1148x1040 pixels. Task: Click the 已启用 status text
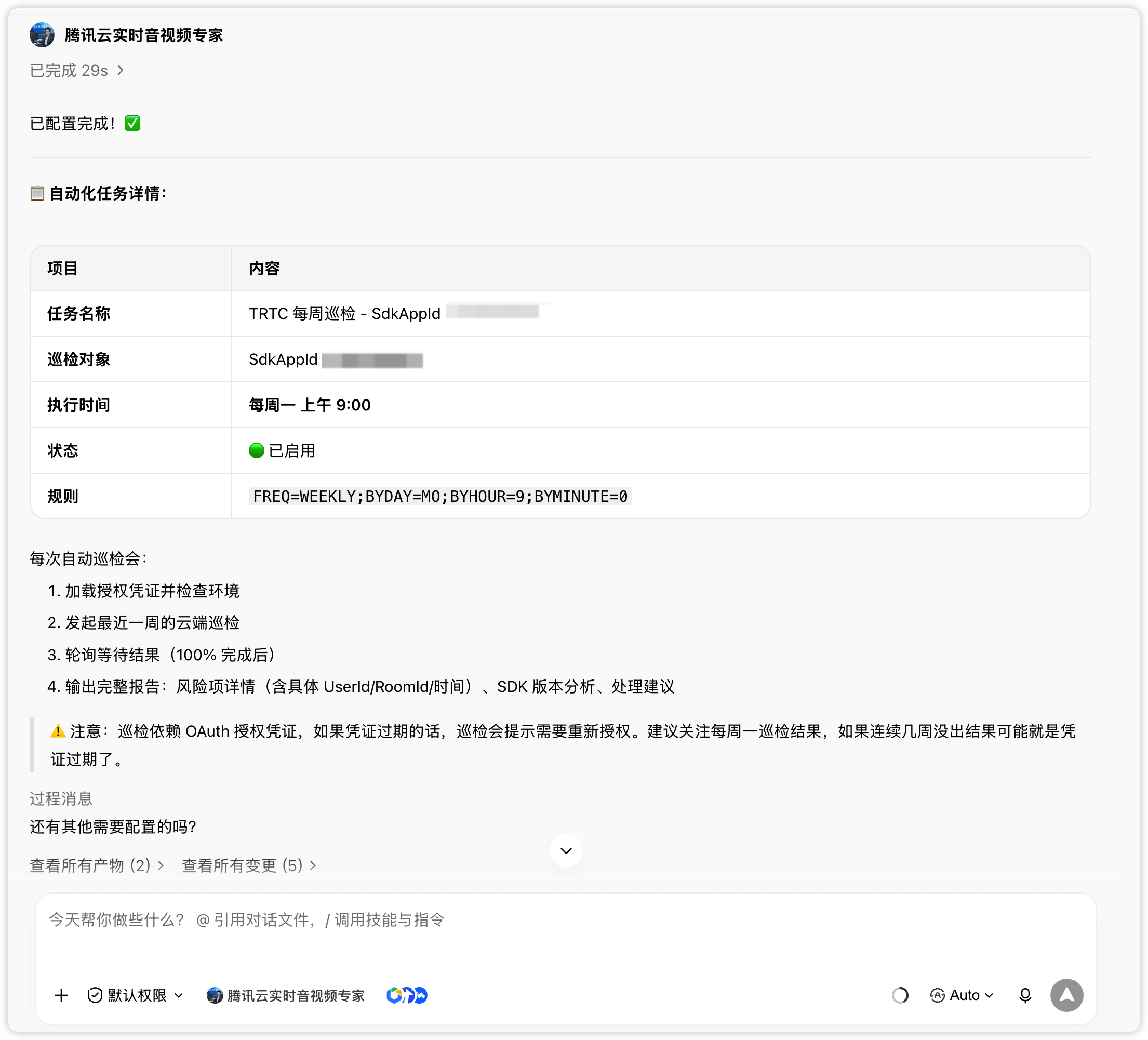tap(291, 450)
